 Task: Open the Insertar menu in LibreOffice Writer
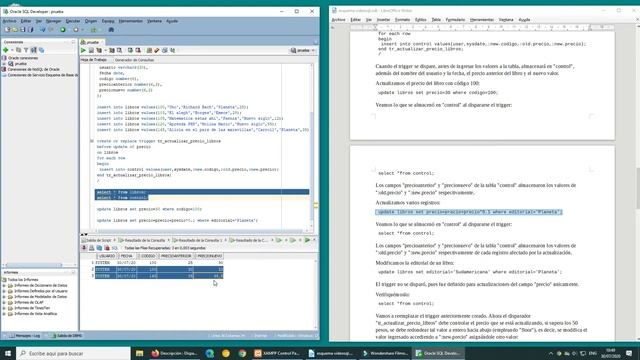click(x=383, y=20)
